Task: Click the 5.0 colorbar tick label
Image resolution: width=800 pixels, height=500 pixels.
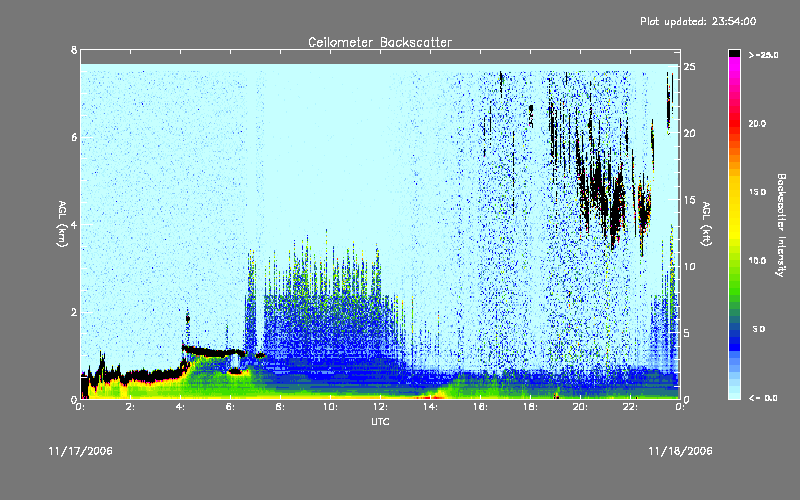Action: (759, 329)
